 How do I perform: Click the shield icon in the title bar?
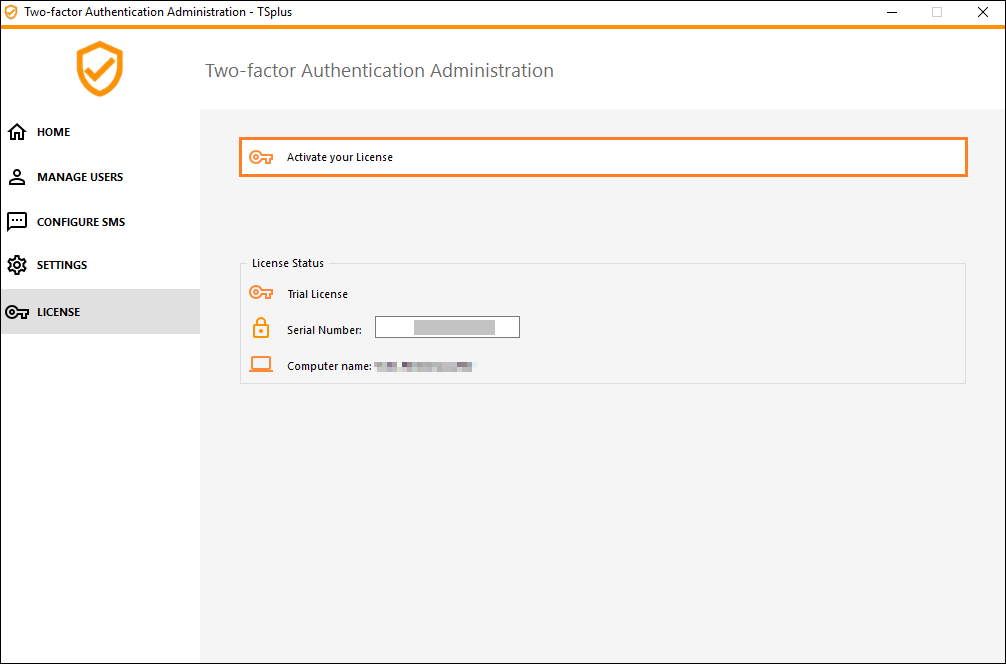[12, 11]
